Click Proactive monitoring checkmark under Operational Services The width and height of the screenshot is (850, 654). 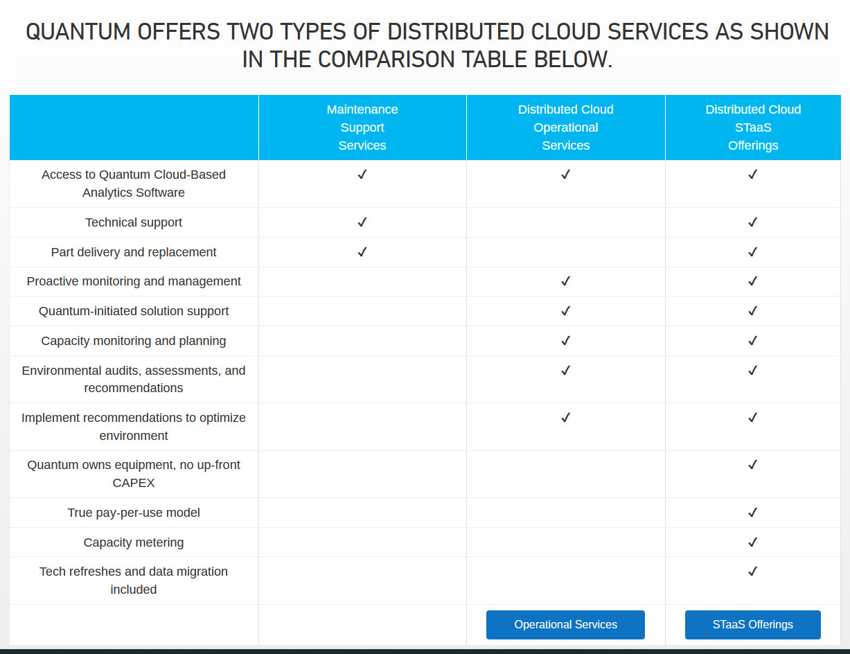[565, 281]
